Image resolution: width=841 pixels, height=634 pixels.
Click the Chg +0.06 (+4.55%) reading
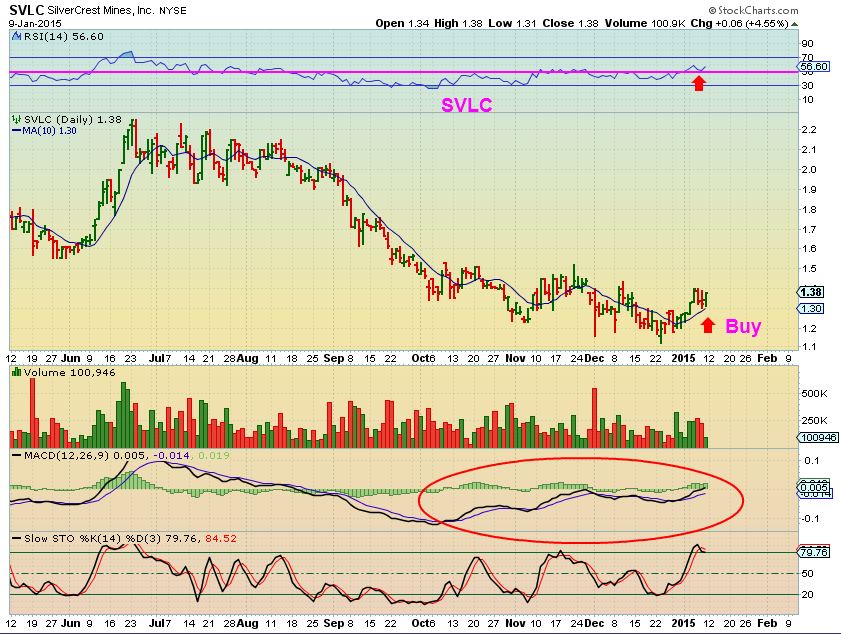point(739,23)
